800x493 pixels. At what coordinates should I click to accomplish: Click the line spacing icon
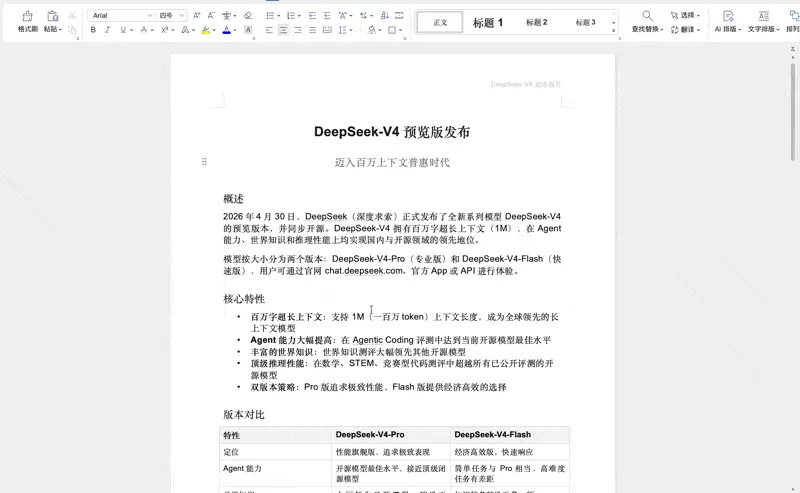342,30
